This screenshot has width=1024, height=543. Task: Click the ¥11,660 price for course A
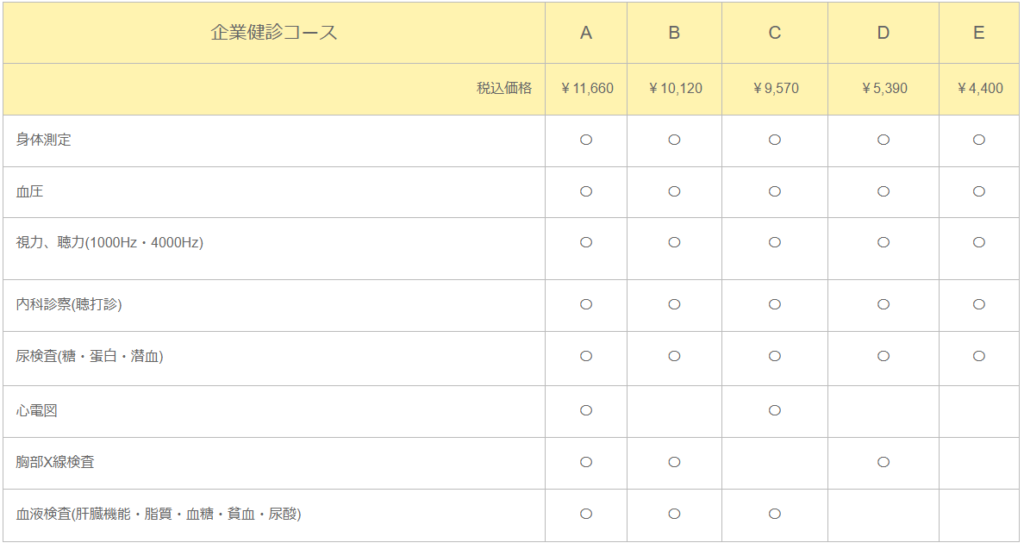586,89
